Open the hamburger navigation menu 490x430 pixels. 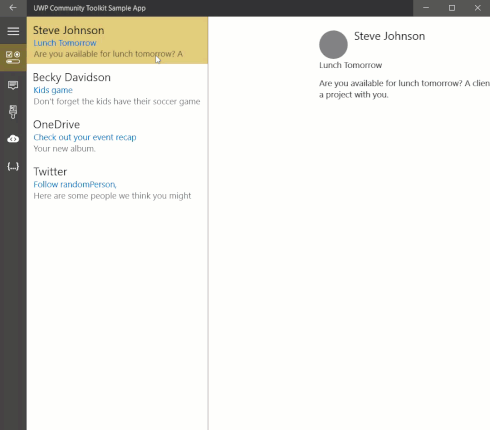pos(13,31)
